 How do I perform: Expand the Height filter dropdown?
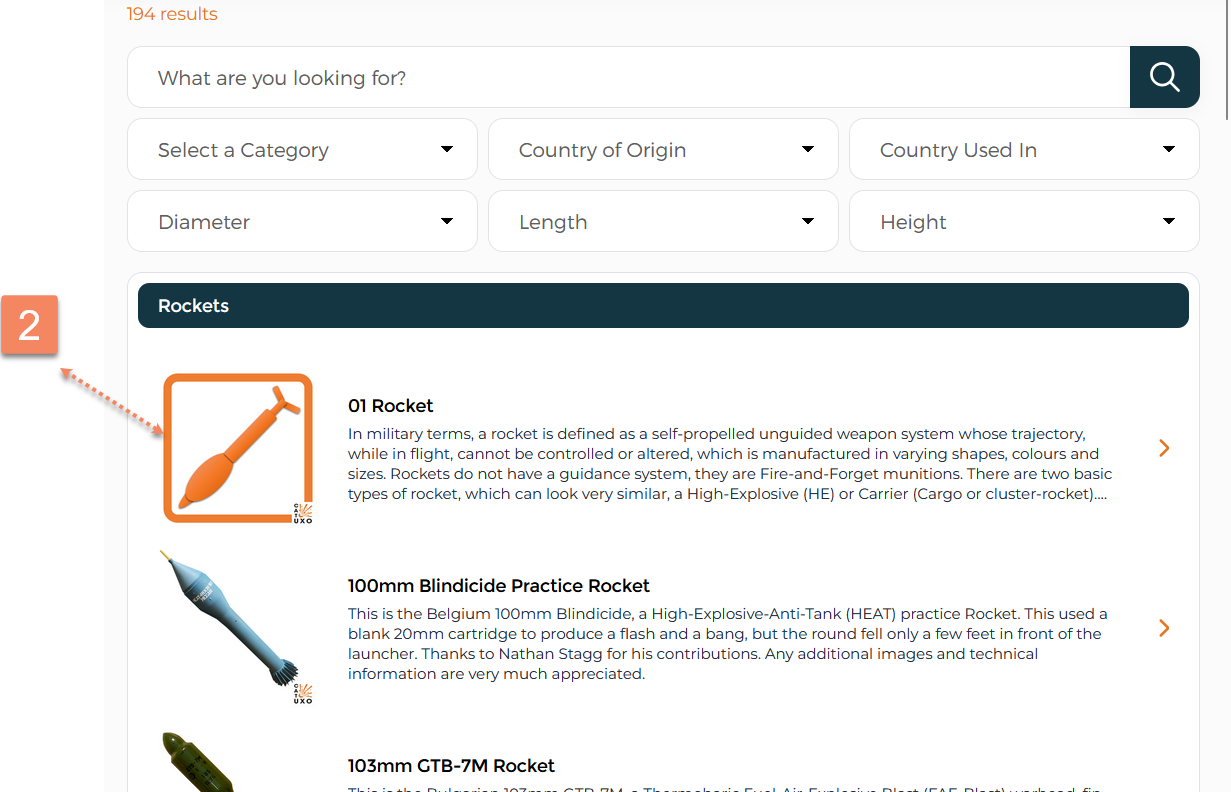(1024, 222)
